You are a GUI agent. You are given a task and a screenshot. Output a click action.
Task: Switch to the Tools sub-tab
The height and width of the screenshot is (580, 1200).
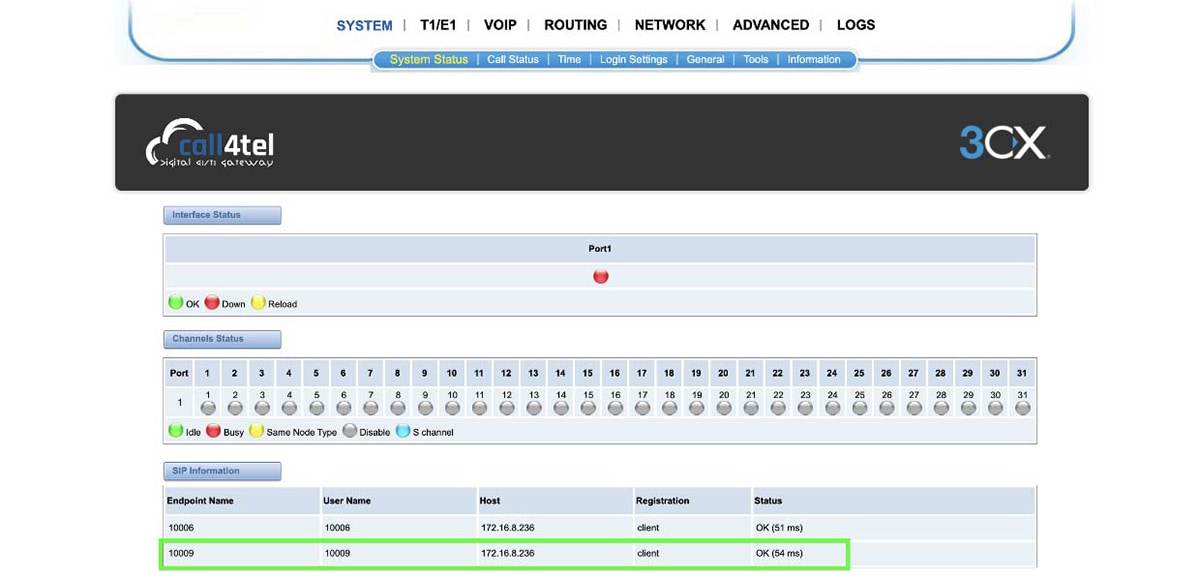(756, 60)
